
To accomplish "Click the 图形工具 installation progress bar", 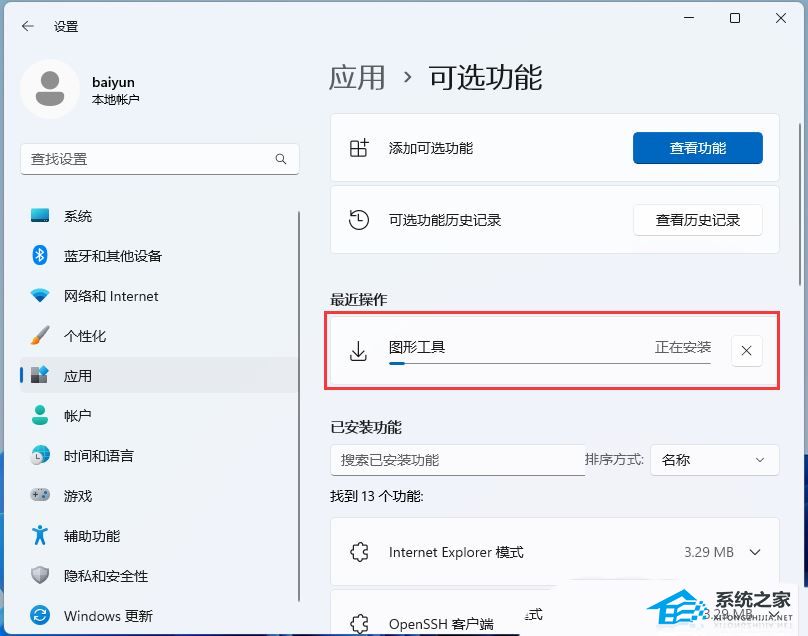I will (549, 364).
